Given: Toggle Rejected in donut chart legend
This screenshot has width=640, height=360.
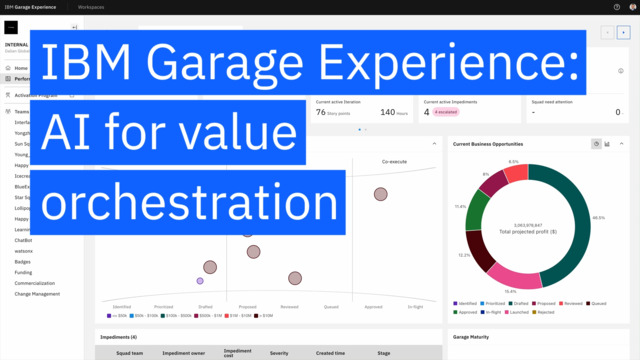Looking at the screenshot, I should [543, 312].
